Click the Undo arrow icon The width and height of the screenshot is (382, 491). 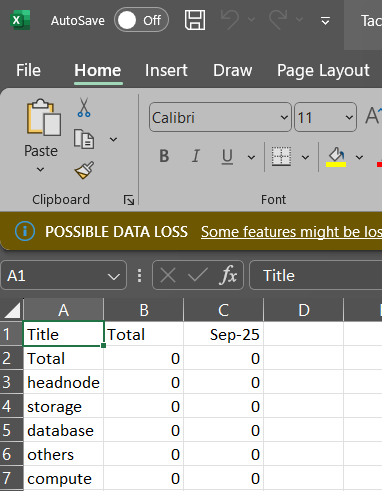tap(230, 19)
